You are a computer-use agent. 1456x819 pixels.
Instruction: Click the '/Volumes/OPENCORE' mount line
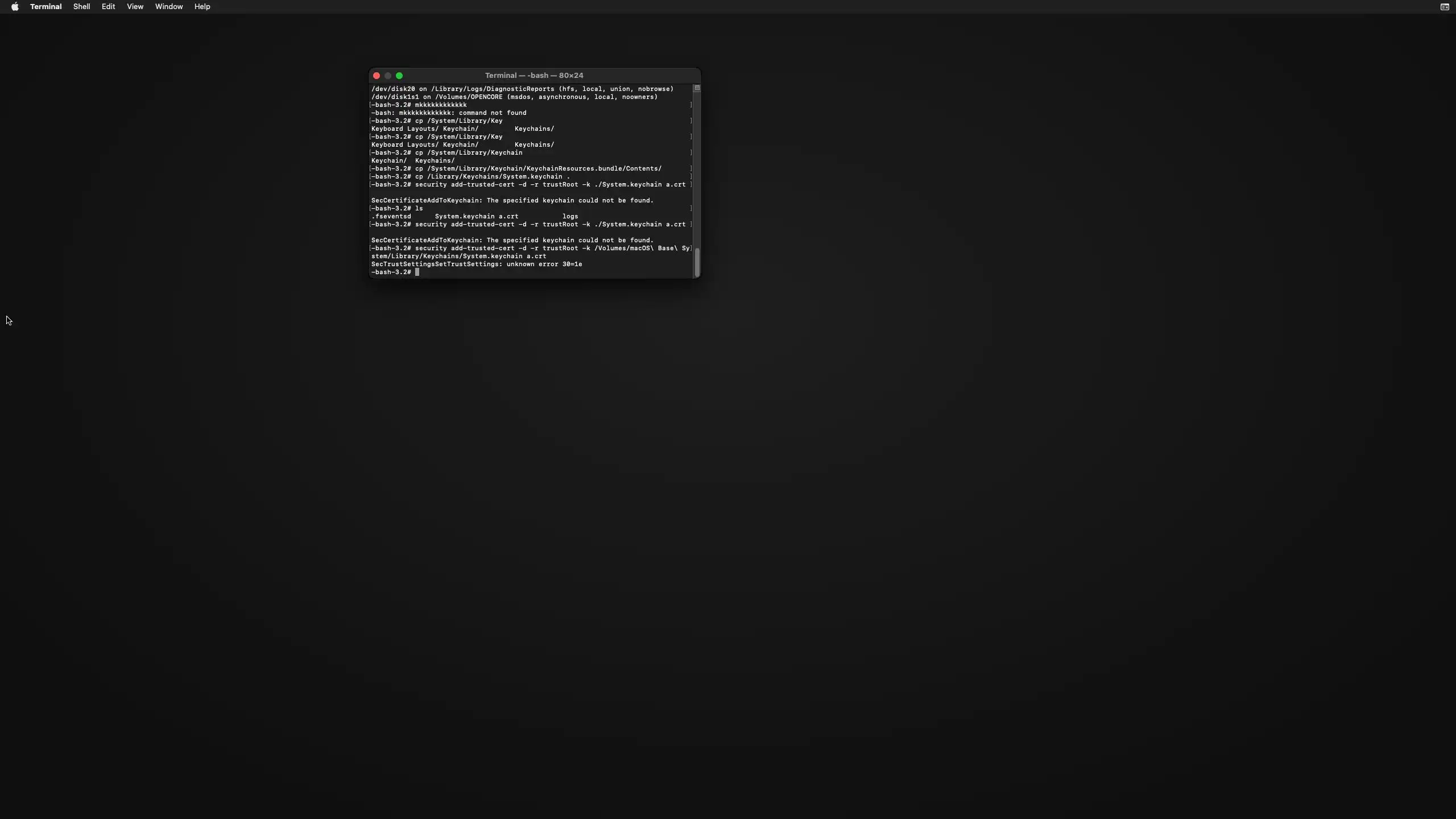point(514,97)
